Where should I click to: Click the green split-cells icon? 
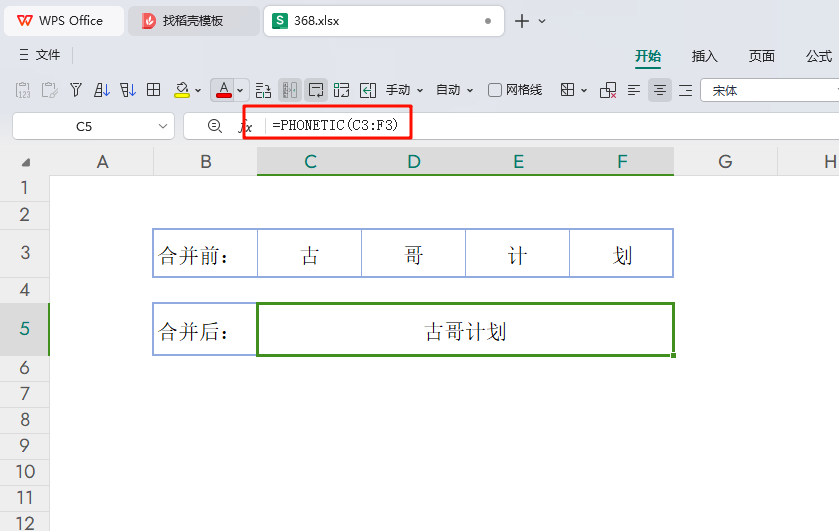[x=341, y=90]
